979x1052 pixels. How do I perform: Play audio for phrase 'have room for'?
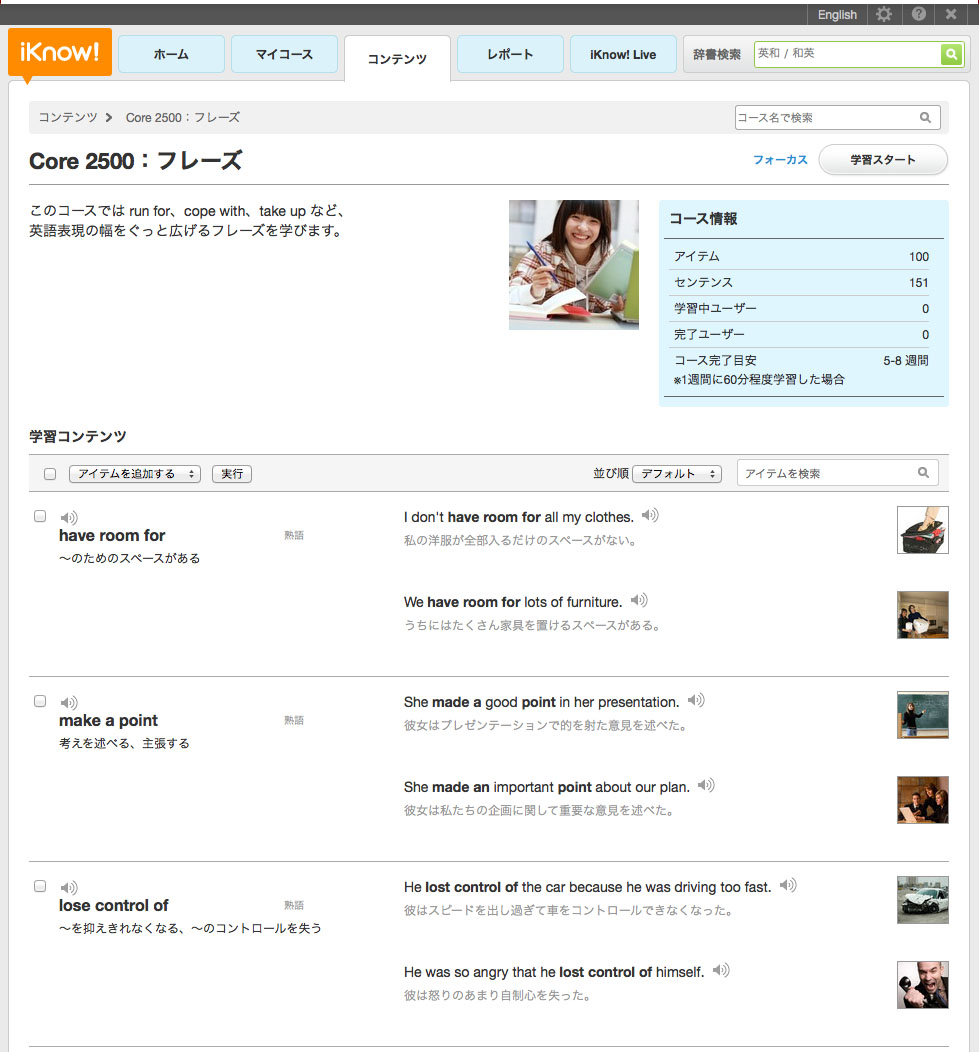pos(68,517)
